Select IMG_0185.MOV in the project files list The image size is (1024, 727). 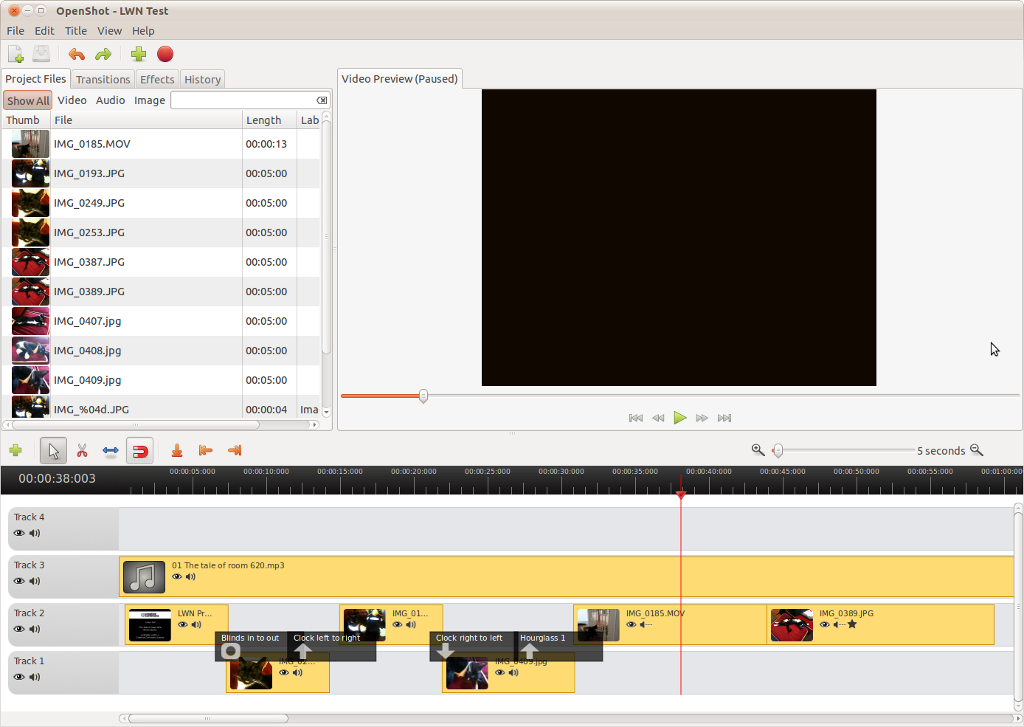92,144
